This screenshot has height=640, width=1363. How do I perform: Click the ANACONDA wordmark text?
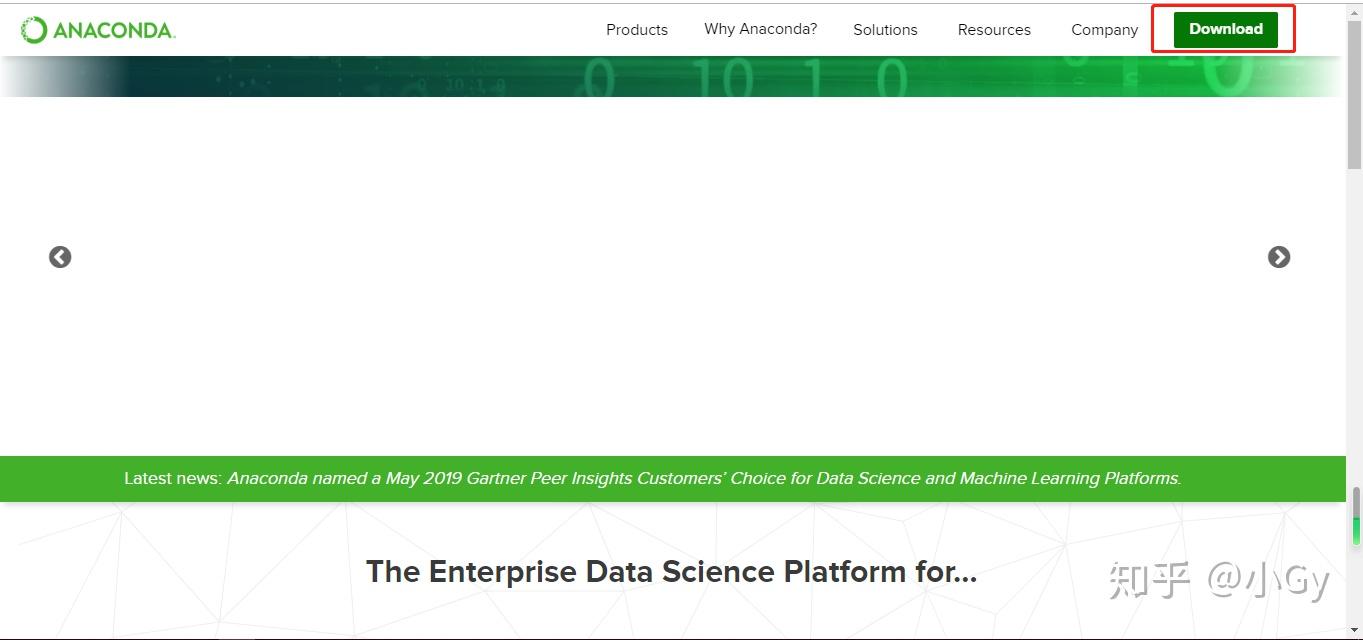click(x=114, y=31)
